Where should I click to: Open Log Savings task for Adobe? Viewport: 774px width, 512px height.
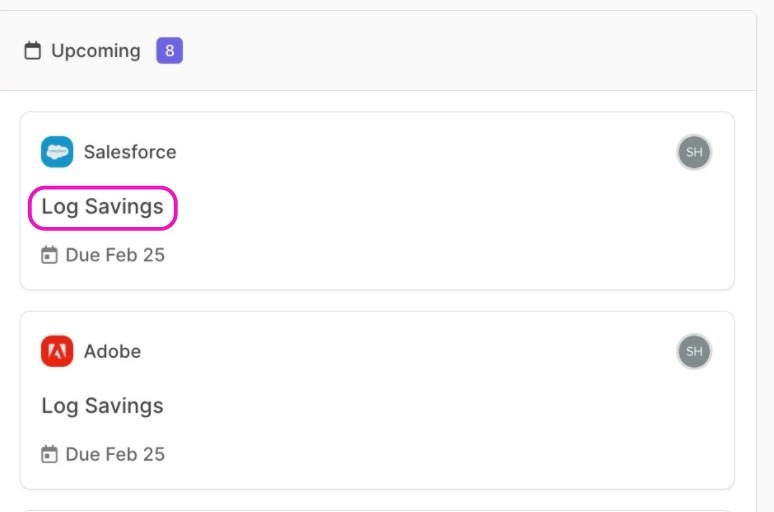coord(102,406)
